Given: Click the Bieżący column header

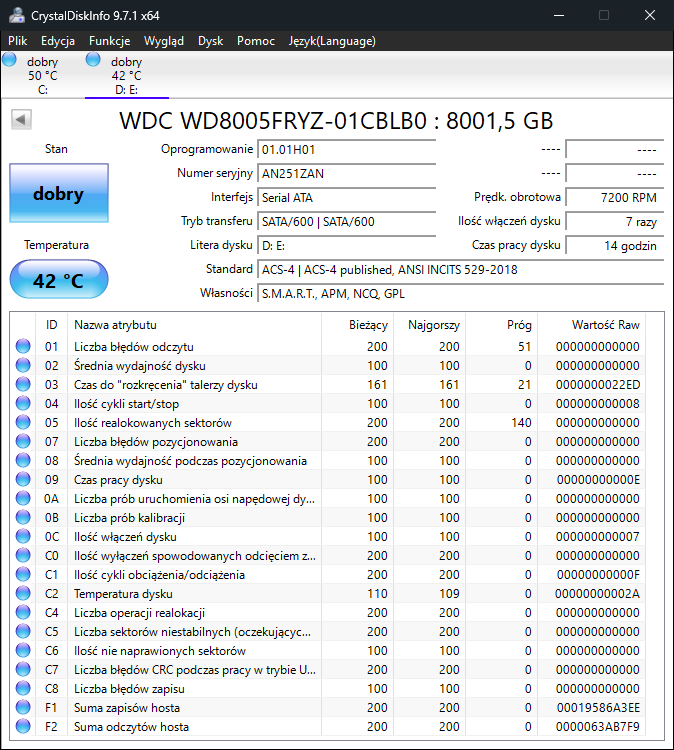Looking at the screenshot, I should (358, 325).
